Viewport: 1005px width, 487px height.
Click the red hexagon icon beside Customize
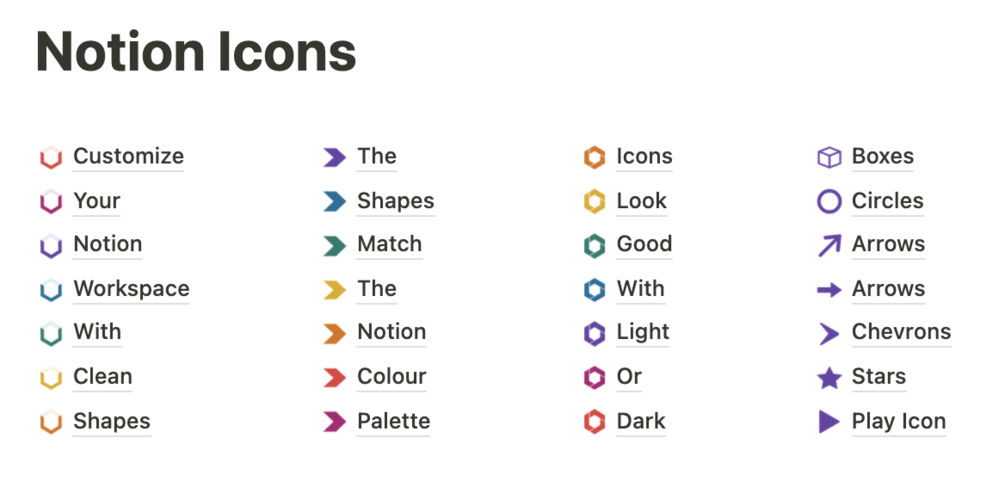pyautogui.click(x=51, y=158)
